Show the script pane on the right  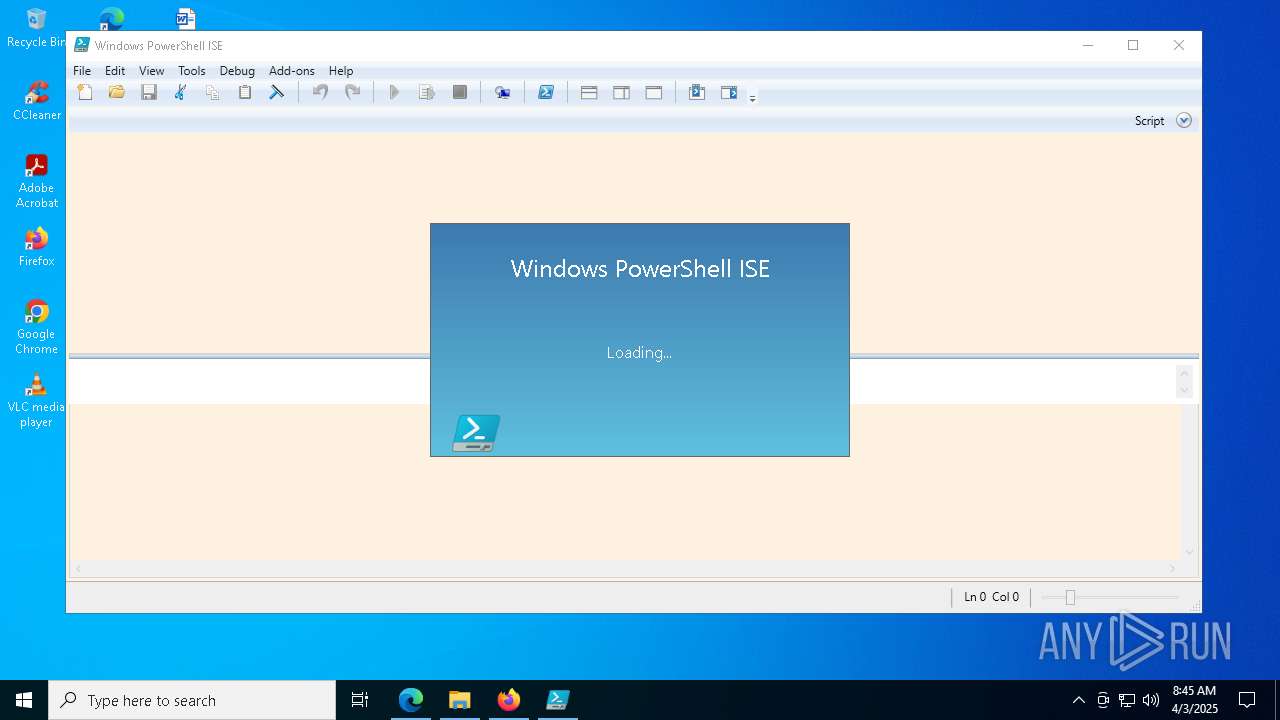(621, 93)
